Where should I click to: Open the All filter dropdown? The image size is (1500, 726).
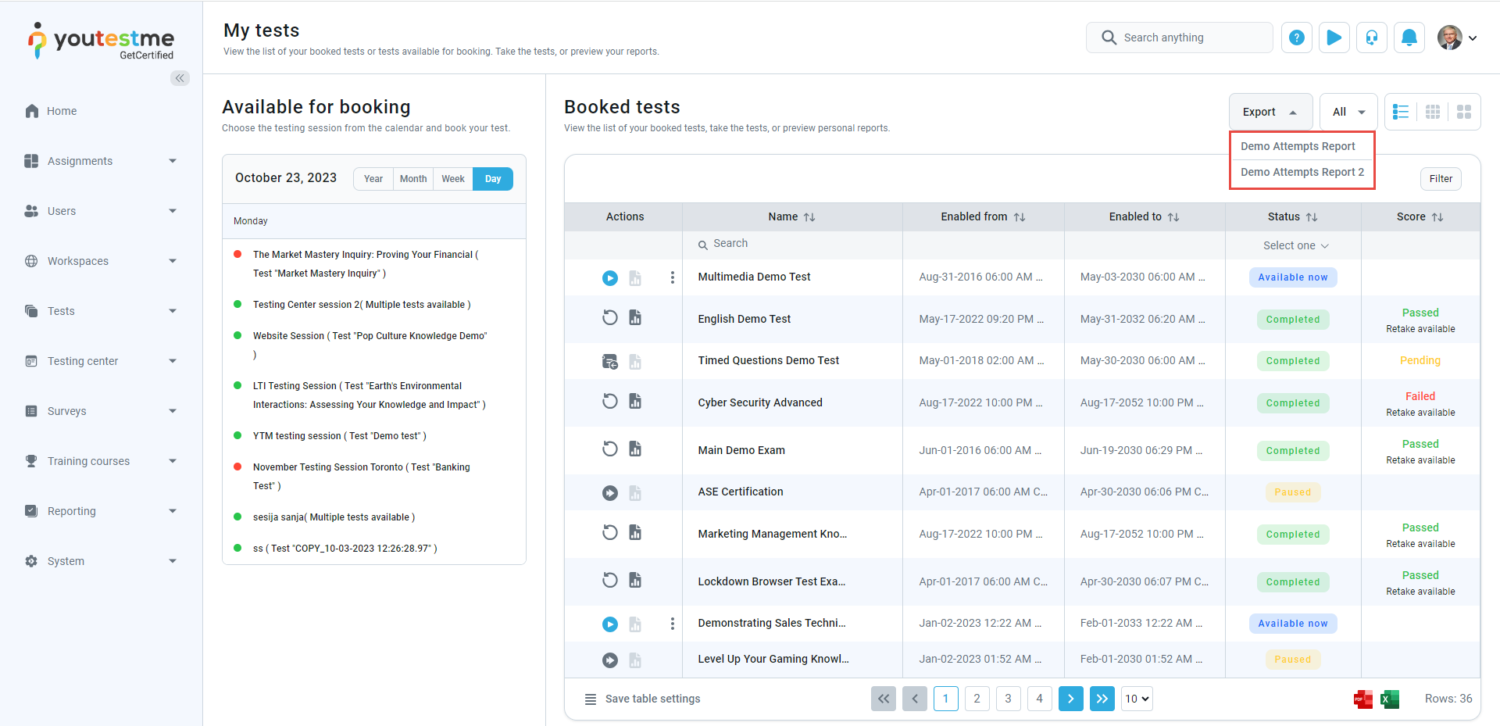point(1348,112)
